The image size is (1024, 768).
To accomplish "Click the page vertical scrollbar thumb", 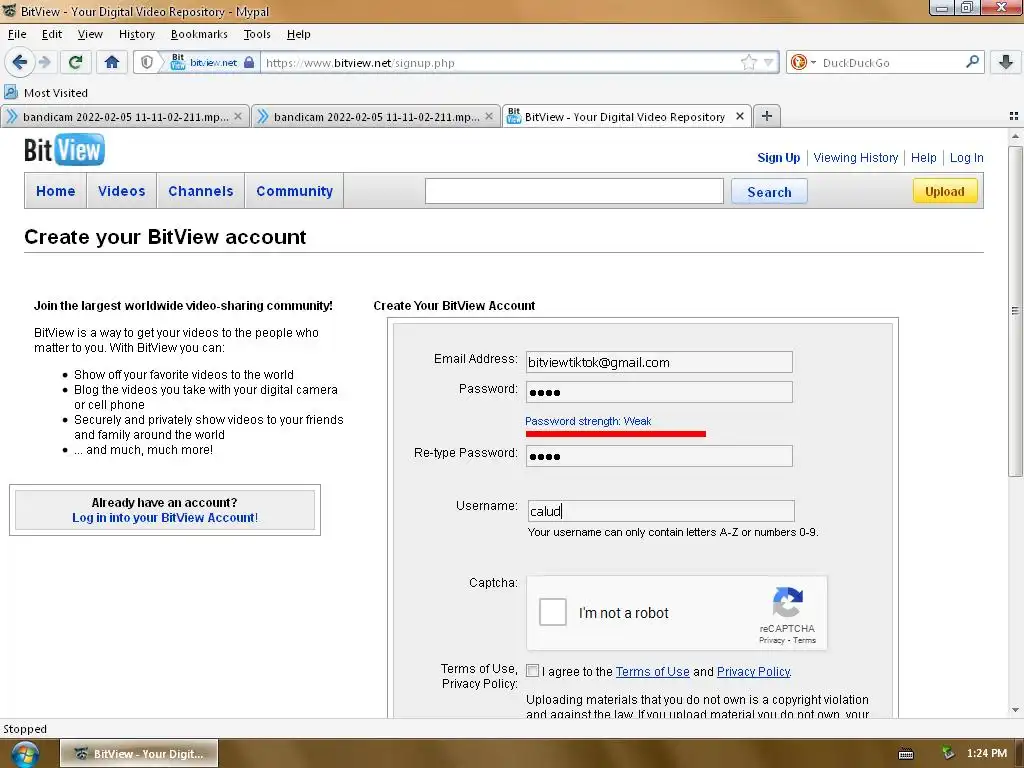I will [x=1015, y=312].
